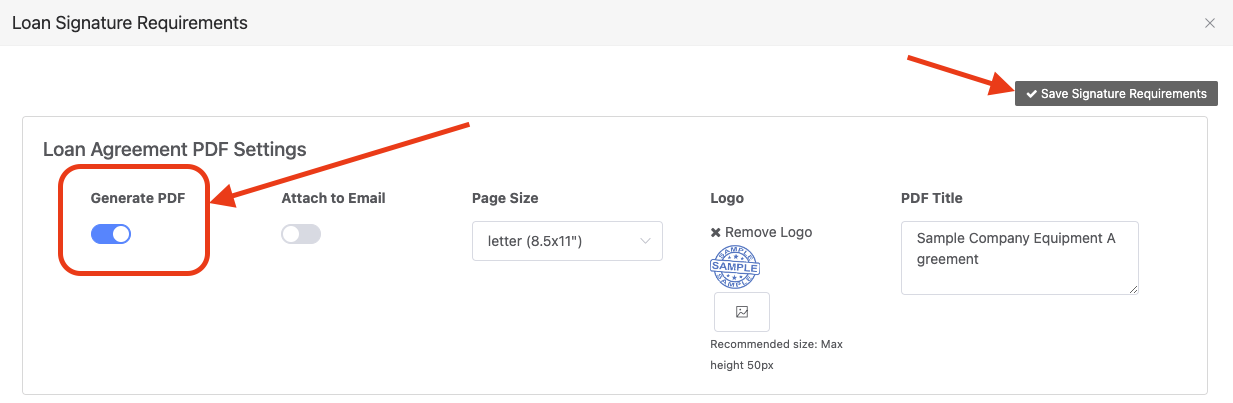The image size is (1233, 403).
Task: Click inside the PDF Title text area
Action: tap(1020, 258)
